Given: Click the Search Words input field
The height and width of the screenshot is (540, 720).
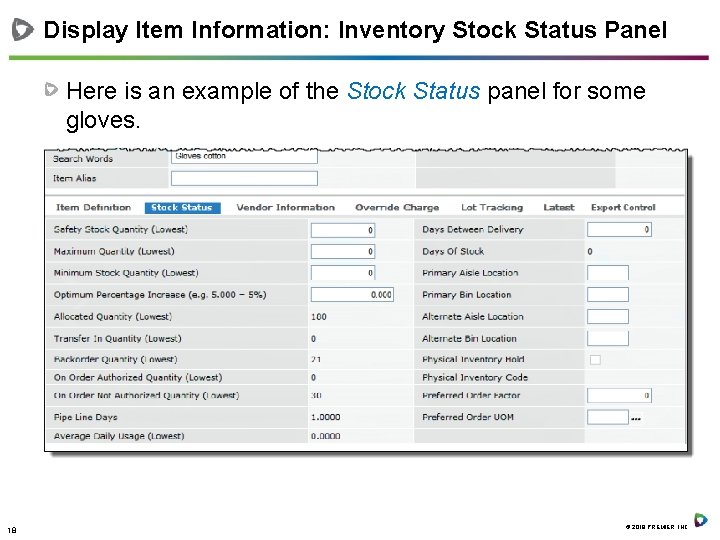Looking at the screenshot, I should (244, 157).
